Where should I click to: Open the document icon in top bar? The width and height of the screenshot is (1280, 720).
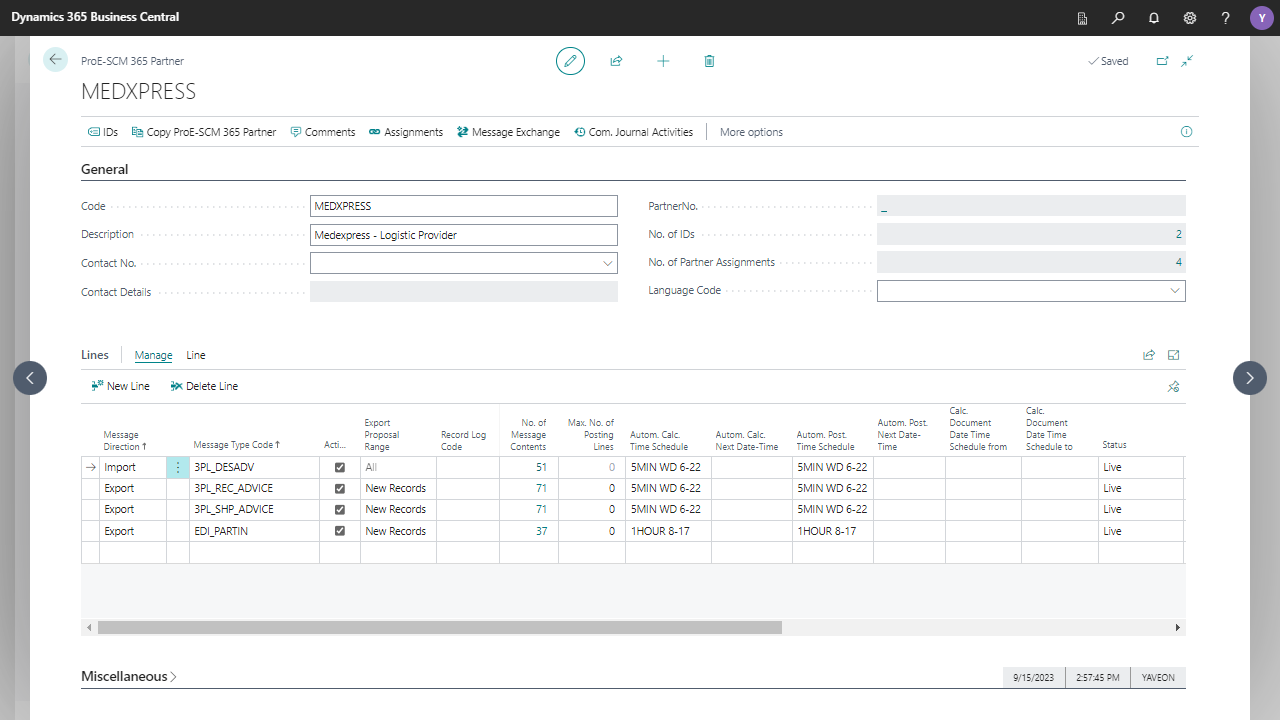1082,18
